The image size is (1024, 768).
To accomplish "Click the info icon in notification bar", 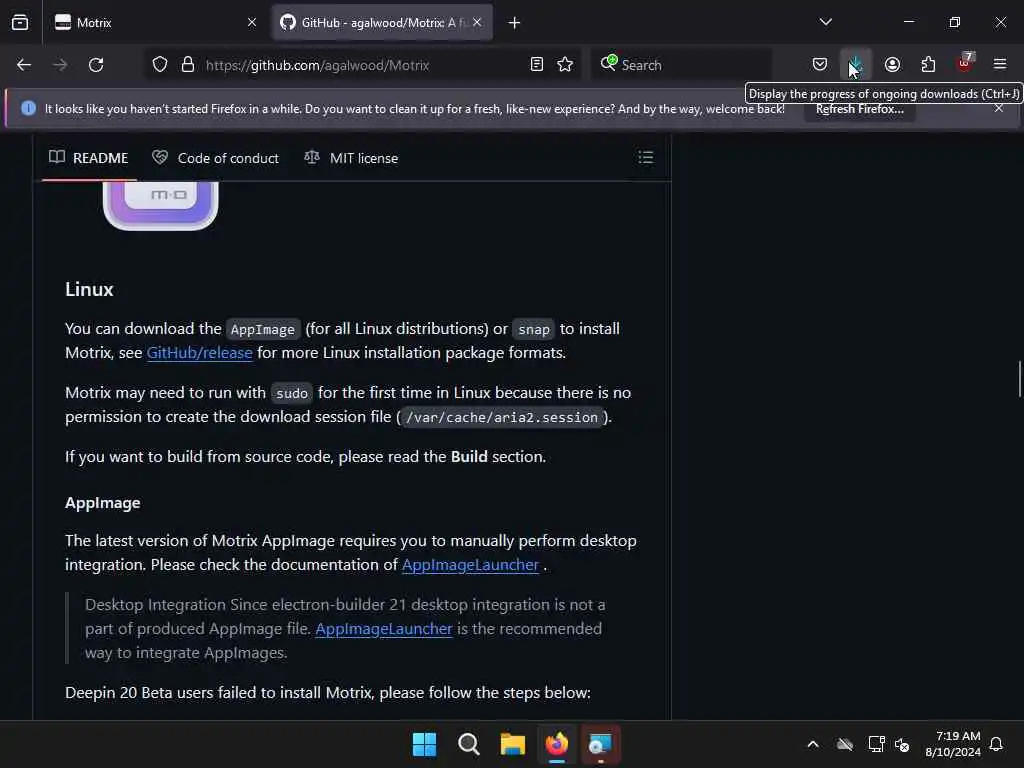I will tap(29, 108).
